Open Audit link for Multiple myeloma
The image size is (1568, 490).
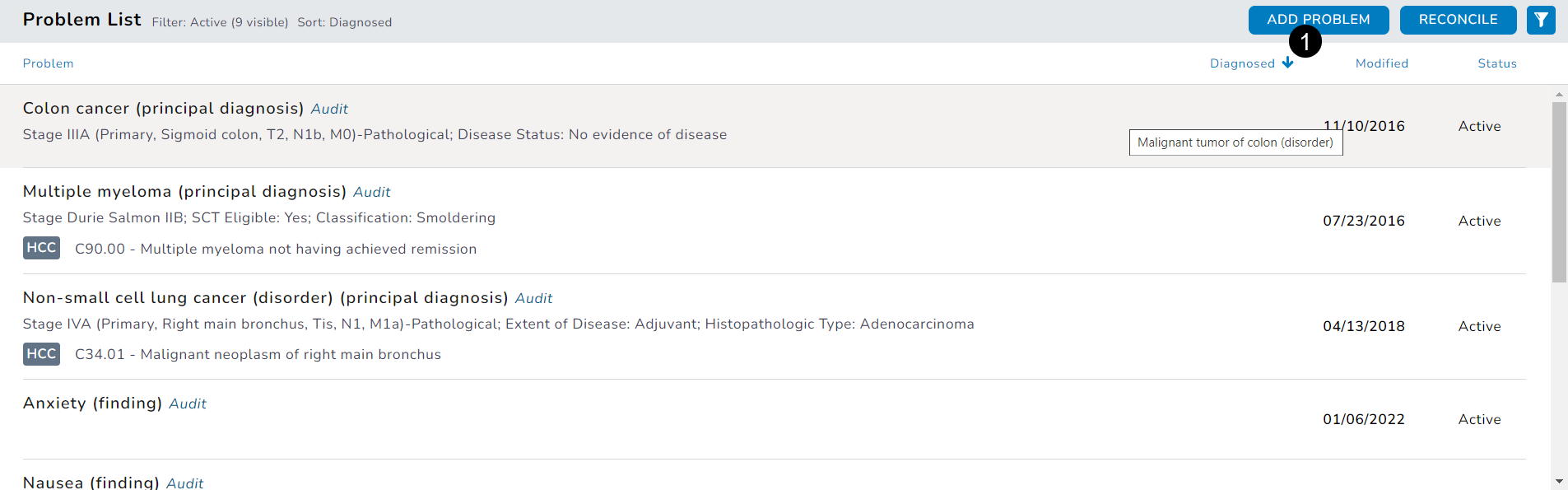[371, 192]
